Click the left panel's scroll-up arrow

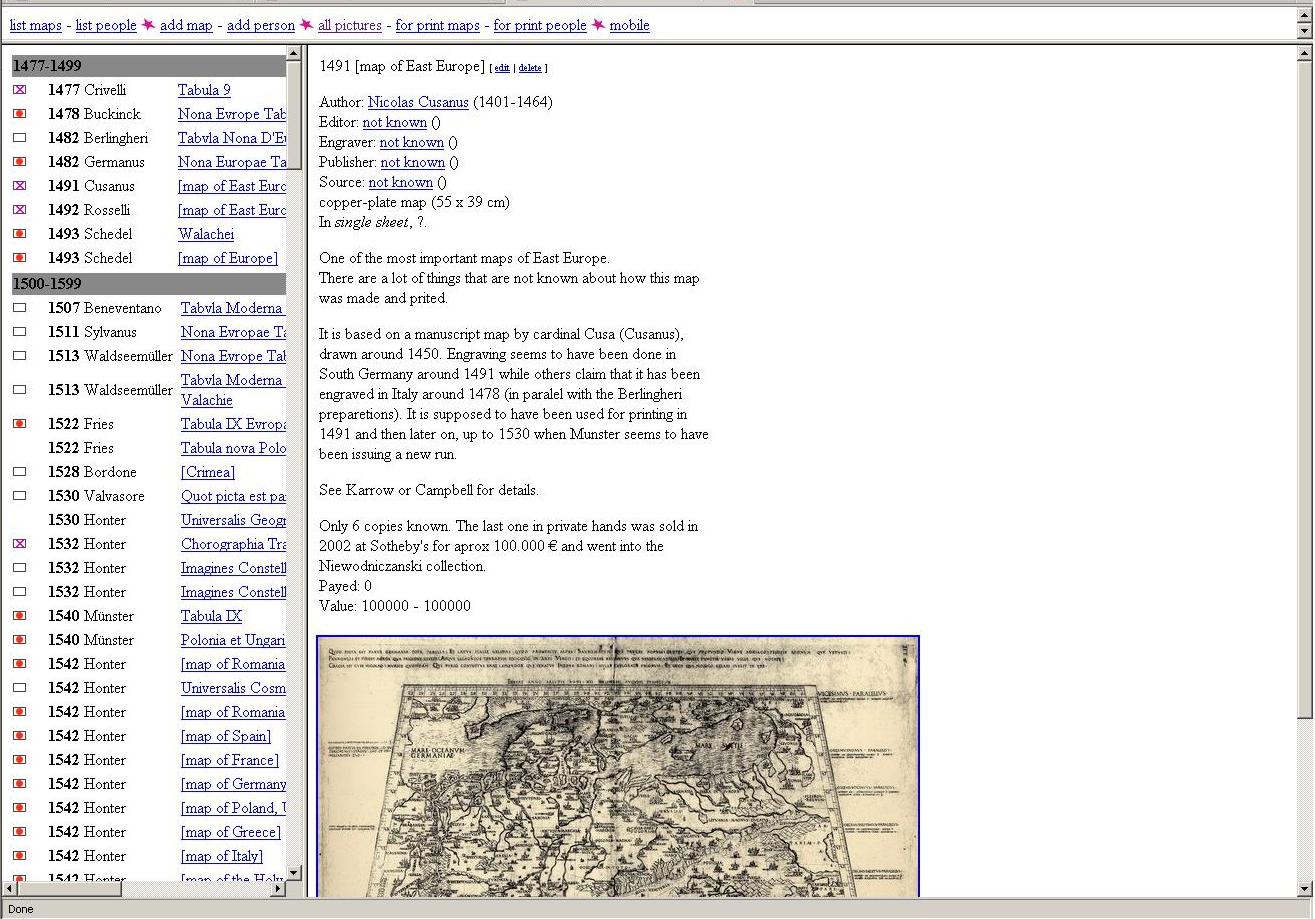pos(293,54)
